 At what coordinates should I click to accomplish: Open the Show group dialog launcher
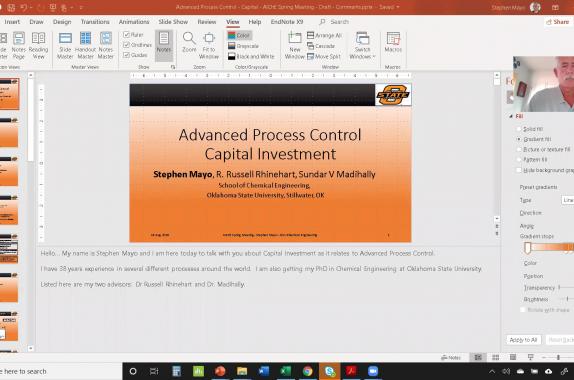(x=173, y=67)
